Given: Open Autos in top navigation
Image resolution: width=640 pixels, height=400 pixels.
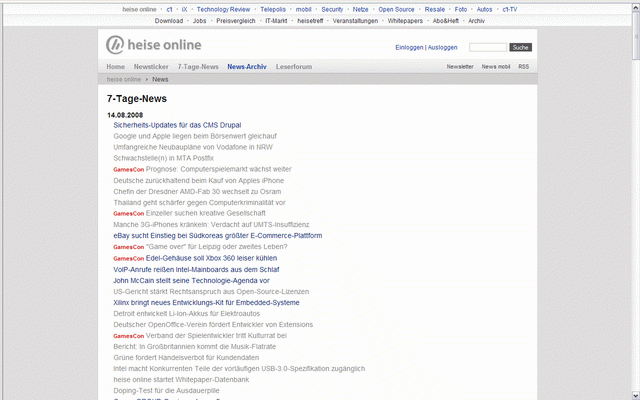Looking at the screenshot, I should click(484, 9).
